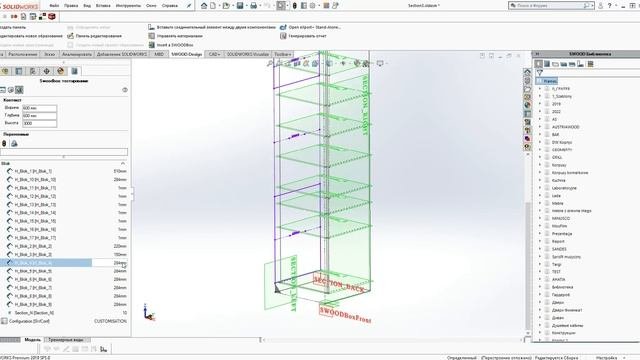The width and height of the screenshot is (640, 360).
Task: Expand the BAR library folder
Action: [x=540, y=134]
